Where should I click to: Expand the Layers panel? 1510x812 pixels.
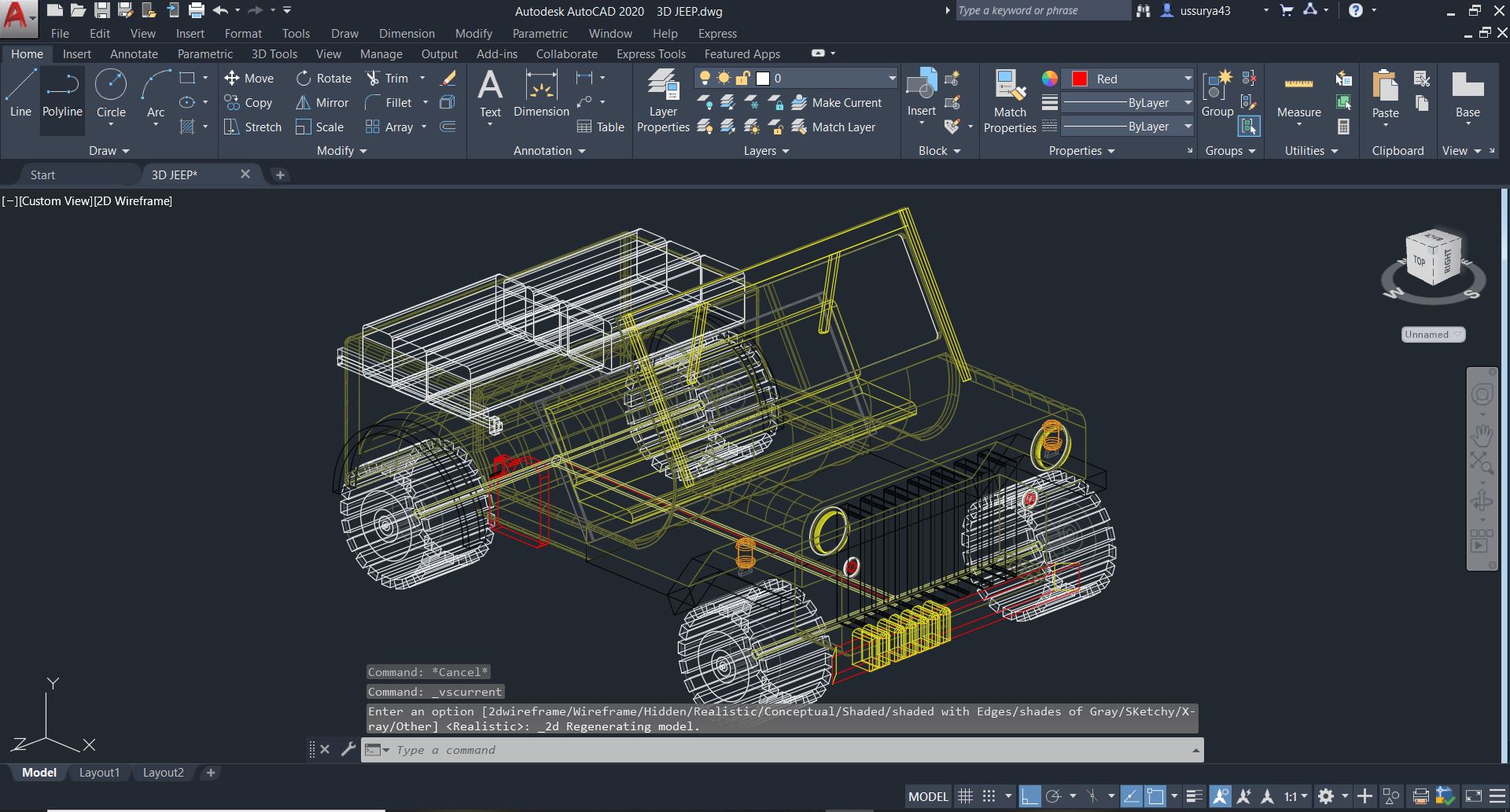[x=766, y=151]
